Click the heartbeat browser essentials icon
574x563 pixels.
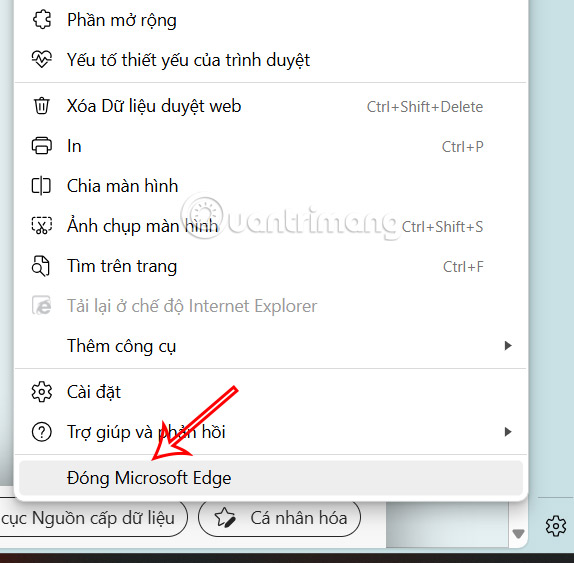pyautogui.click(x=42, y=59)
